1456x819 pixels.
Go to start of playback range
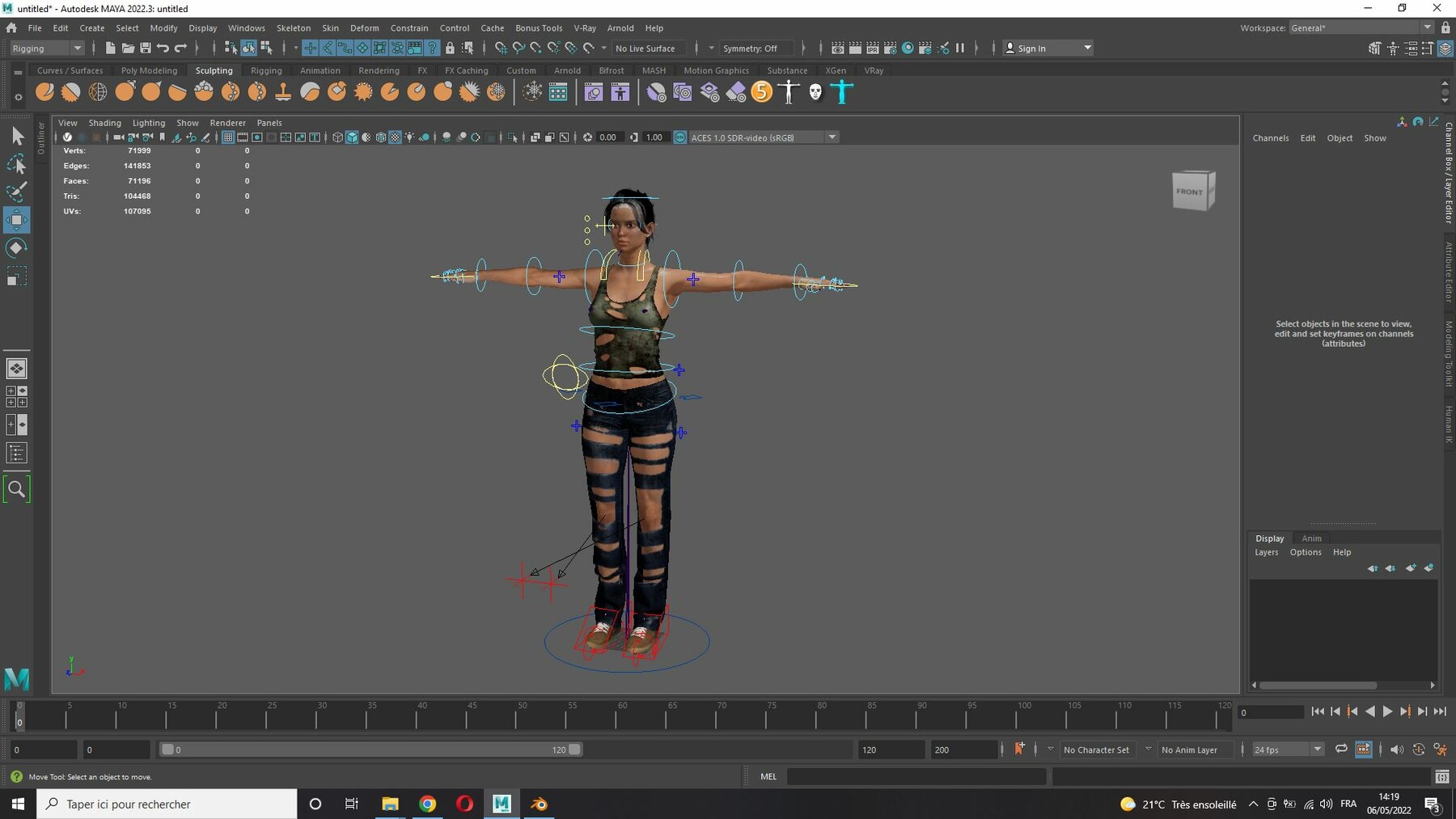[1317, 711]
